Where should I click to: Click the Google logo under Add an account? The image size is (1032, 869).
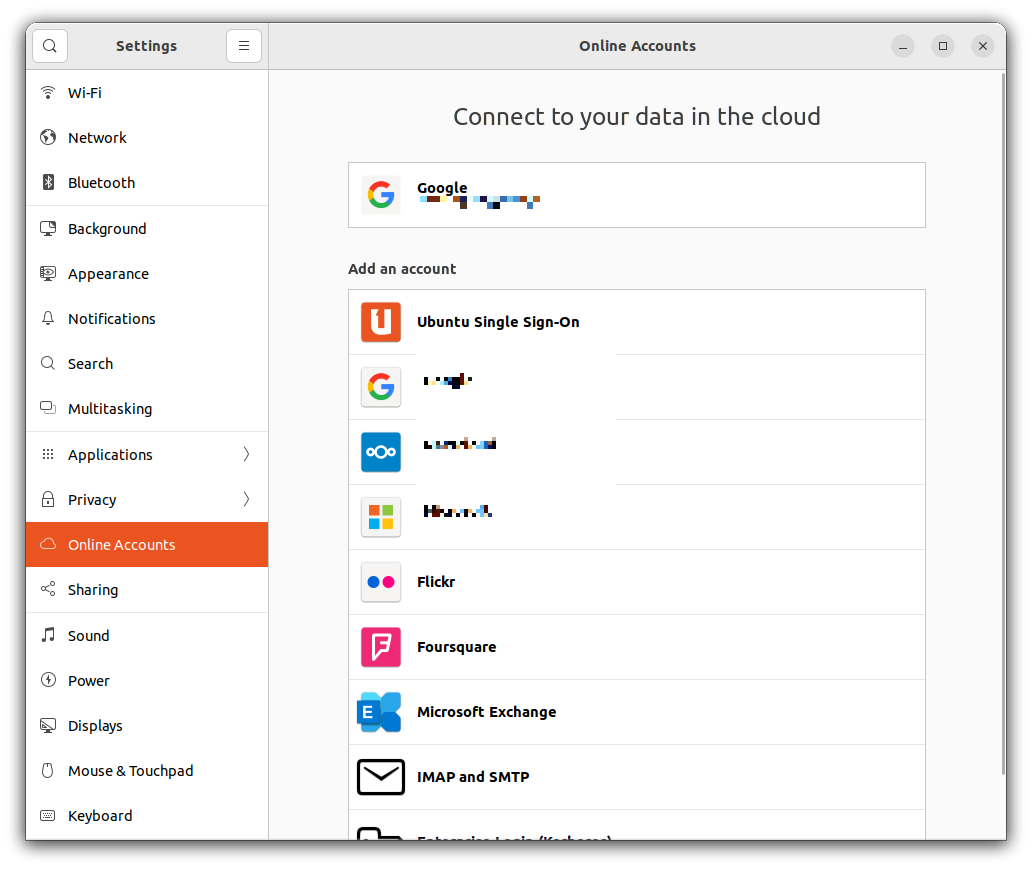tap(381, 387)
